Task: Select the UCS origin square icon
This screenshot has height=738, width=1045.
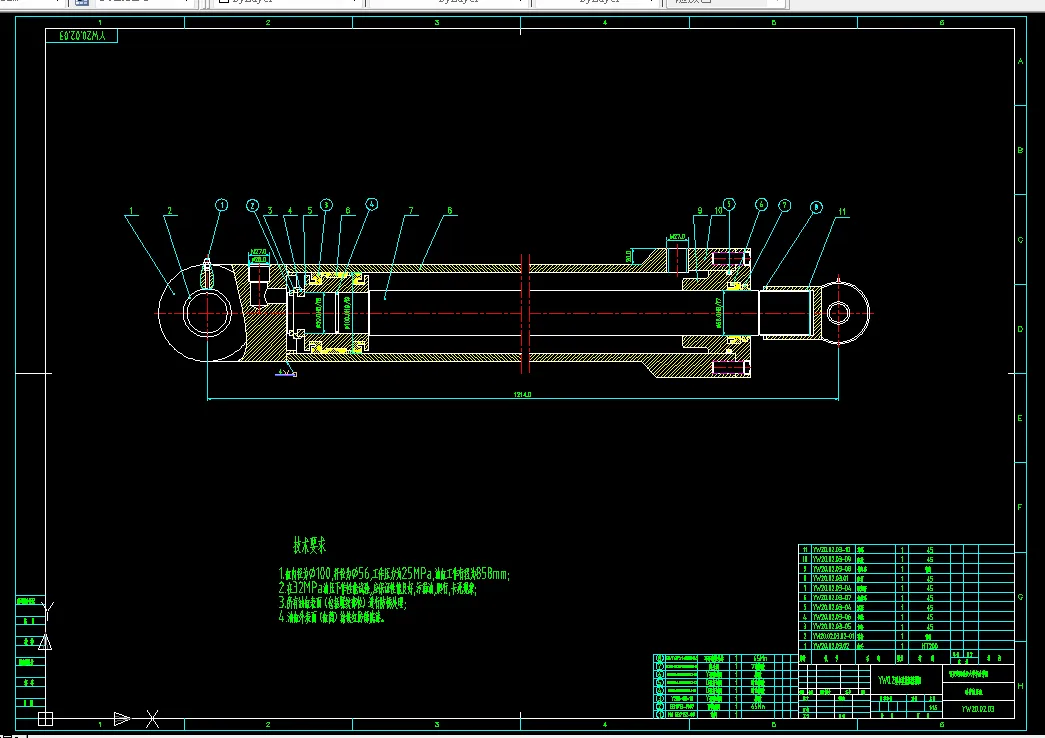Action: 45,719
